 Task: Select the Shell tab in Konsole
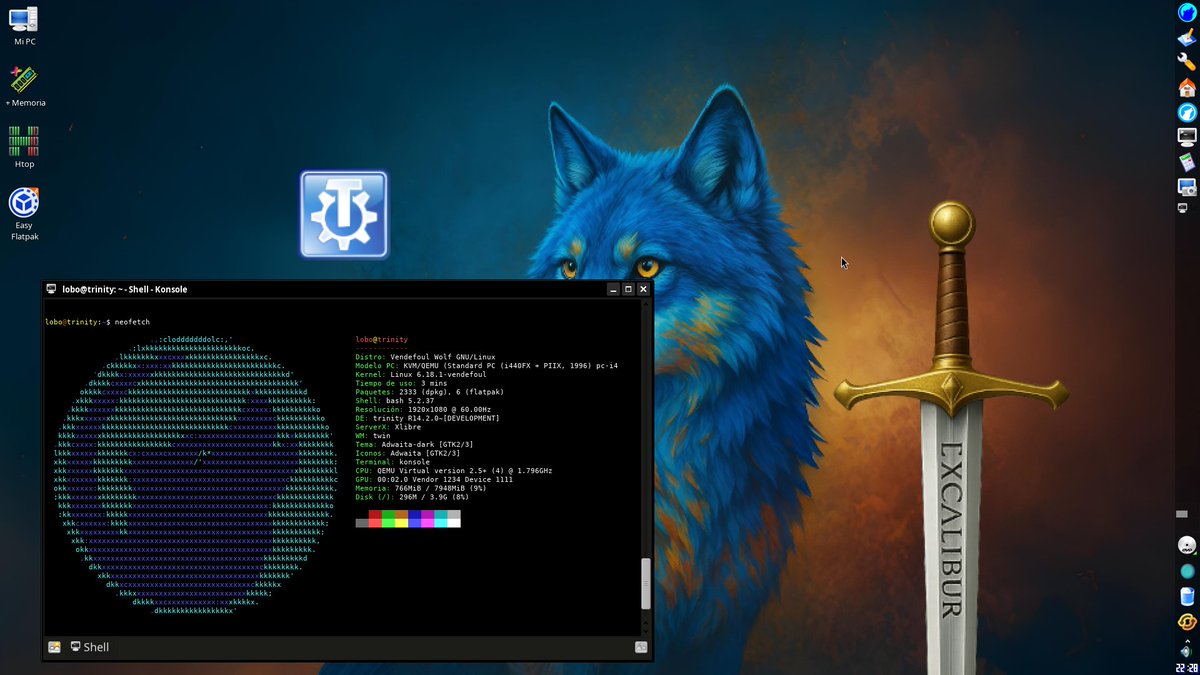(90, 647)
